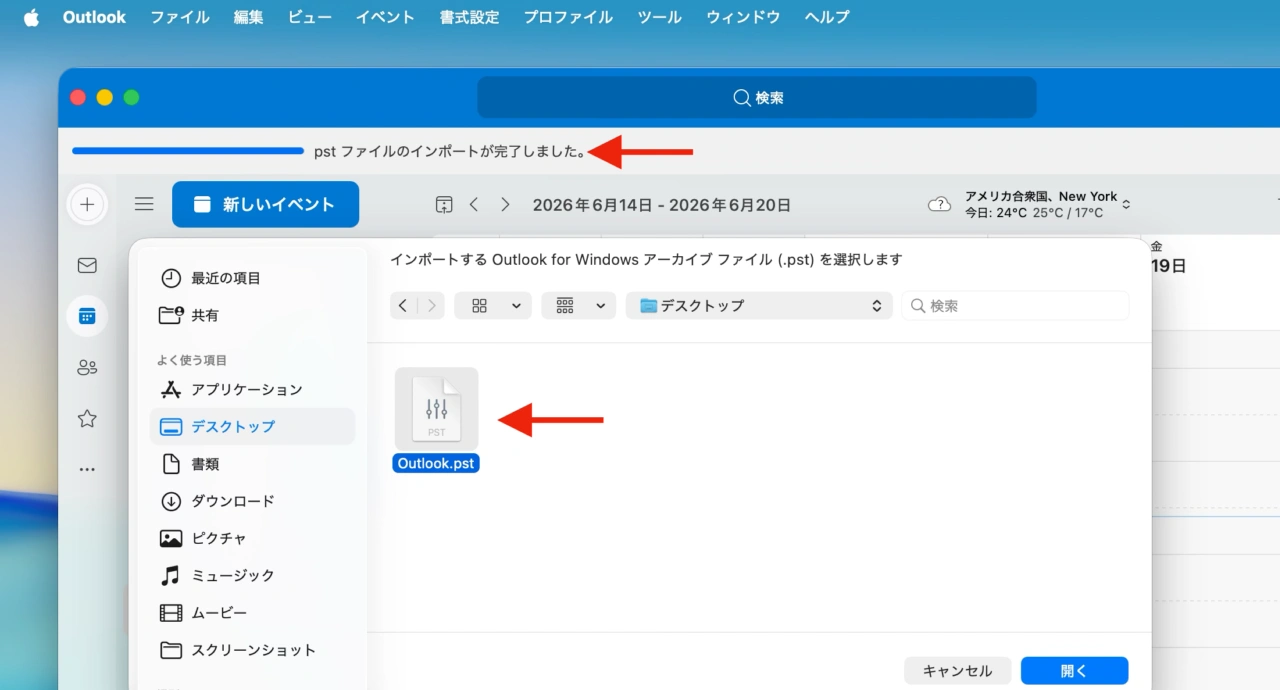This screenshot has height=690, width=1280.
Task: Open the ウィンドウ menu
Action: point(743,17)
